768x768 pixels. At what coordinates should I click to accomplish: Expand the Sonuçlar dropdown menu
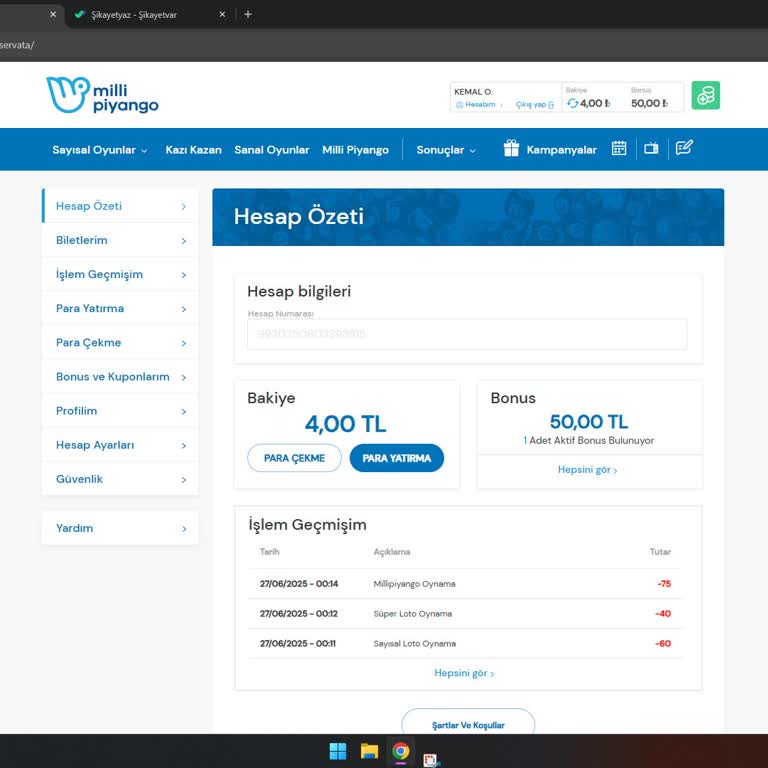point(446,150)
